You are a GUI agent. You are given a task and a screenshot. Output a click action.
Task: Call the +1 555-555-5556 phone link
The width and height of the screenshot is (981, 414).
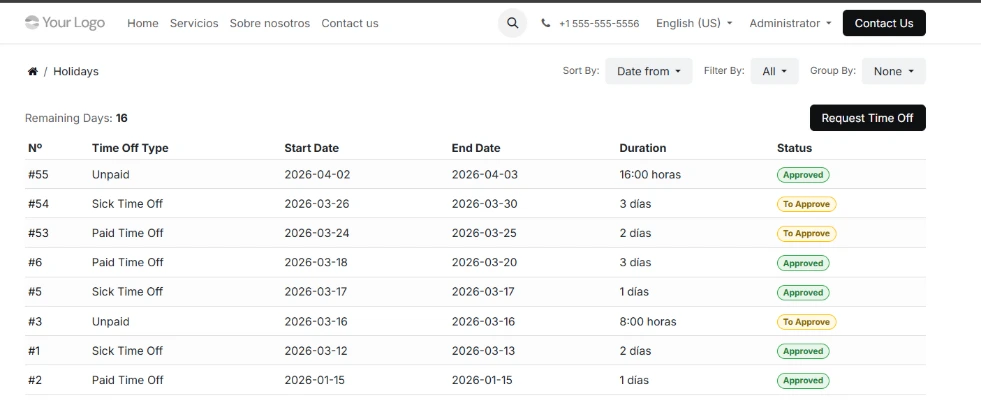click(599, 23)
